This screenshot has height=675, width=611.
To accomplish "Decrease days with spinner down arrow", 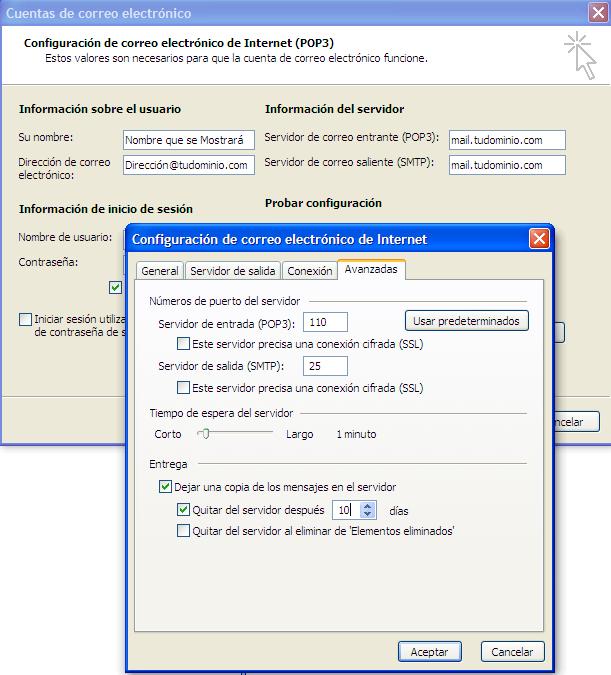I will (367, 514).
